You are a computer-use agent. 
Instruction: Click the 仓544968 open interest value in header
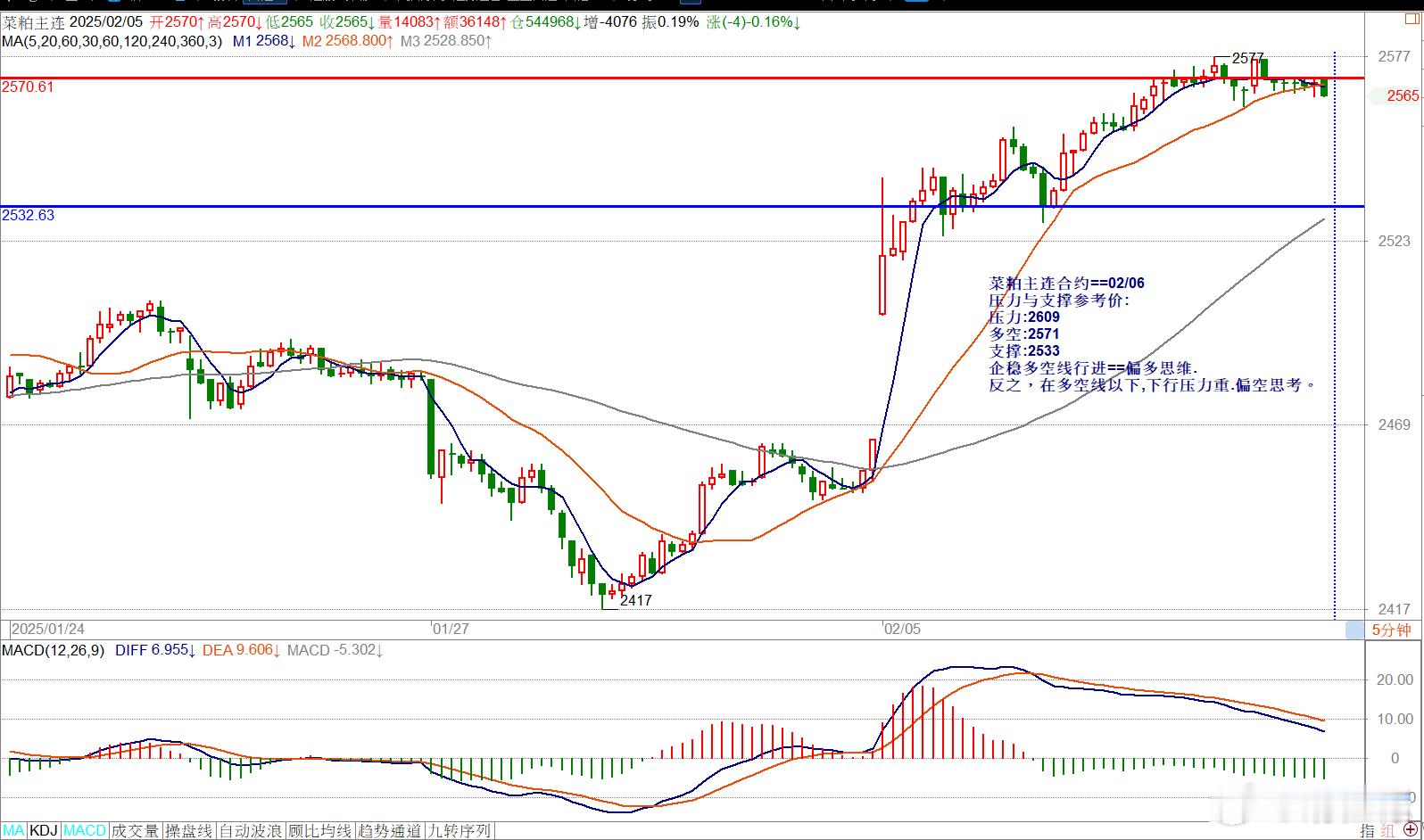[x=544, y=21]
